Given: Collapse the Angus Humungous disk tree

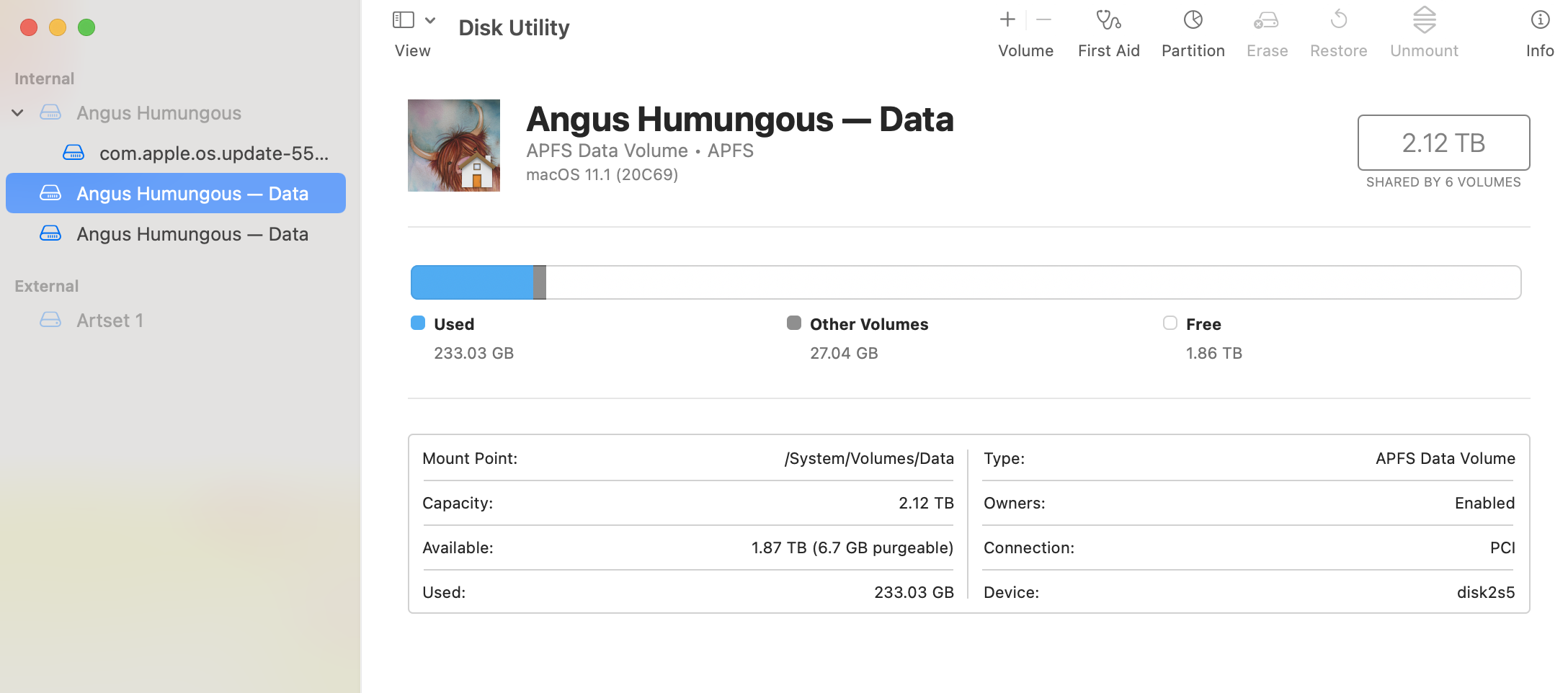Looking at the screenshot, I should click(18, 113).
